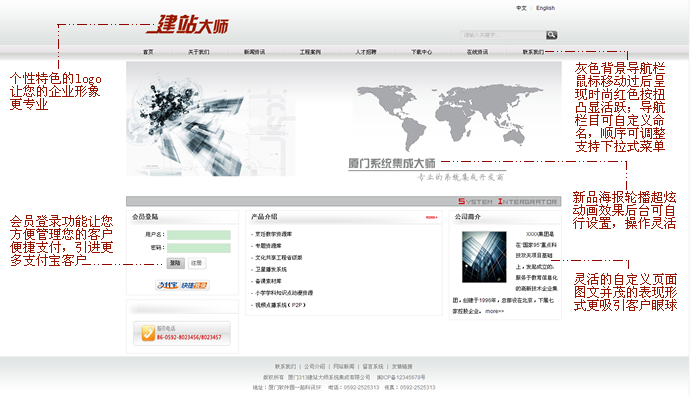Open the 关于我们 nav item

point(198,52)
